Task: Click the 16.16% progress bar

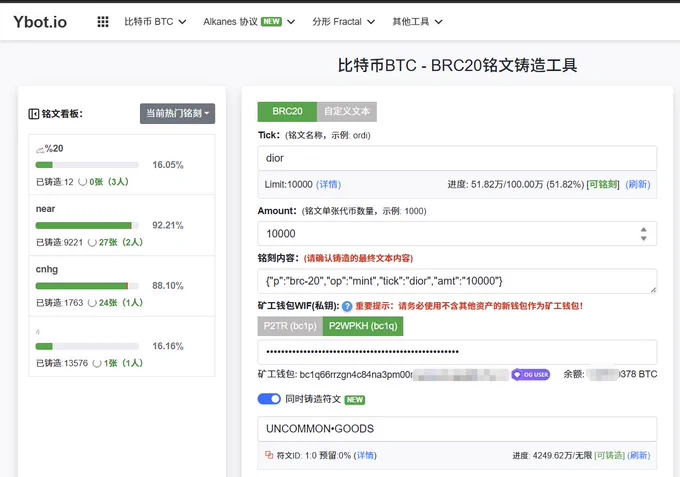Action: [x=87, y=346]
